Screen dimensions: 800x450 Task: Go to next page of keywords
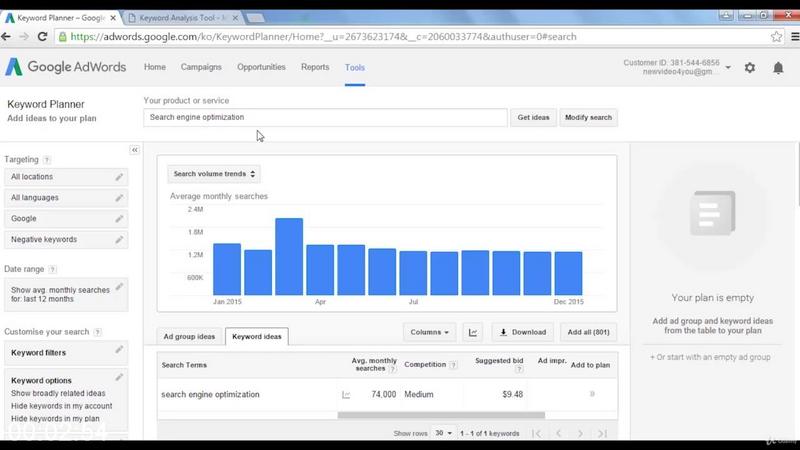click(x=580, y=434)
